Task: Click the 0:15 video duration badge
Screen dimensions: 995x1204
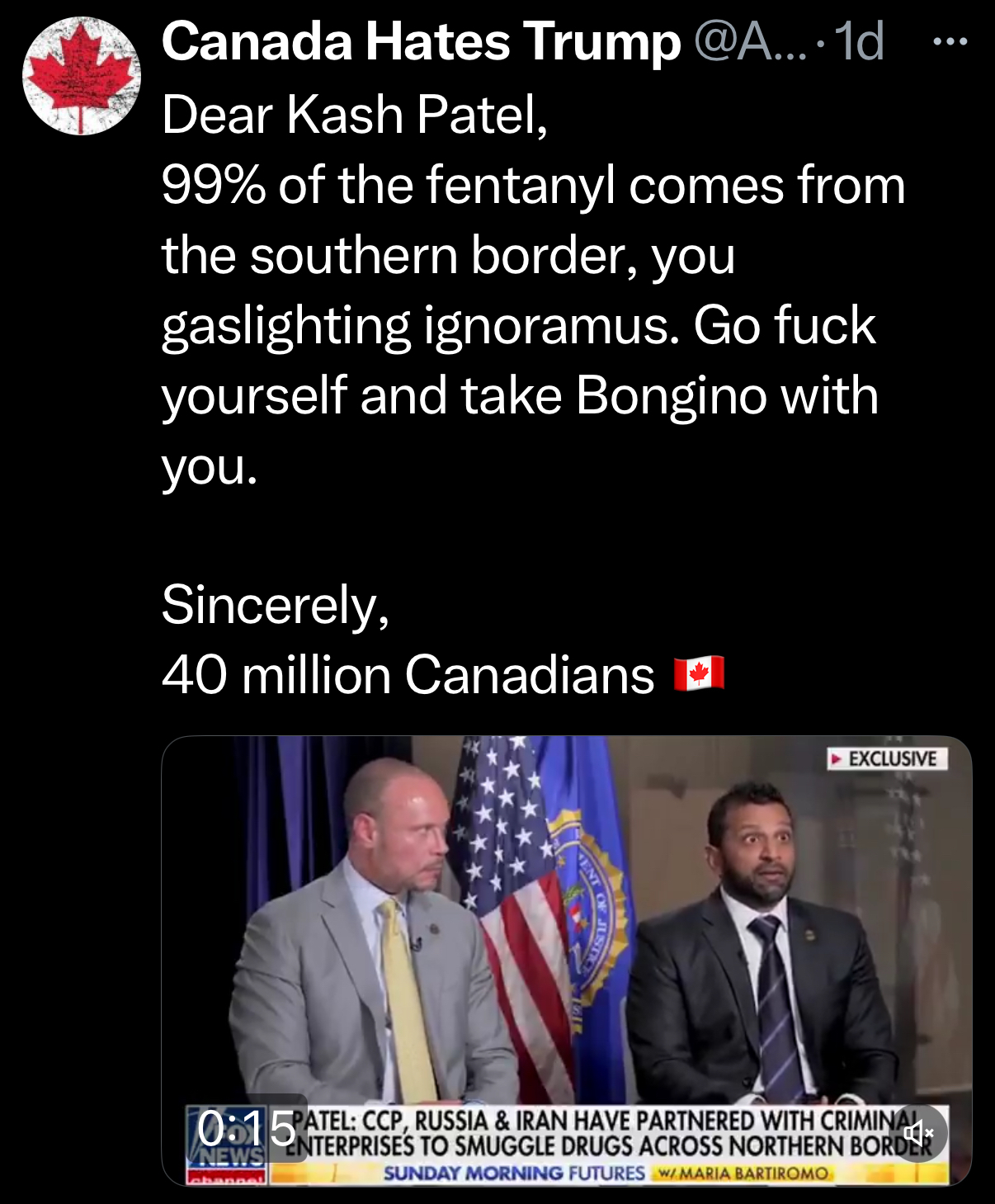Action: 246,1128
